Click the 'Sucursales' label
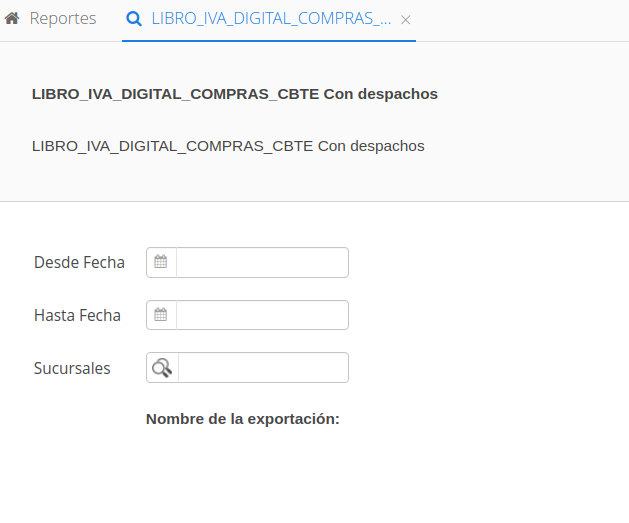 pos(72,368)
